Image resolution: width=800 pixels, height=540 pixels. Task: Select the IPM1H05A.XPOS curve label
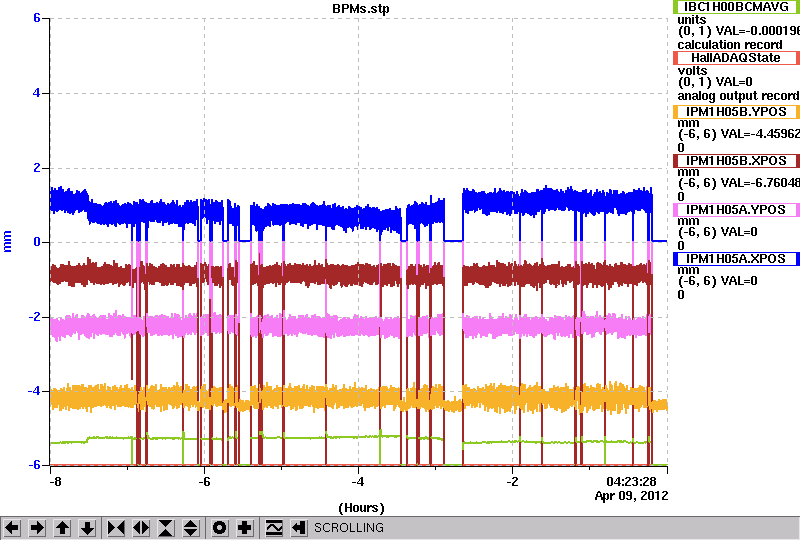point(736,259)
